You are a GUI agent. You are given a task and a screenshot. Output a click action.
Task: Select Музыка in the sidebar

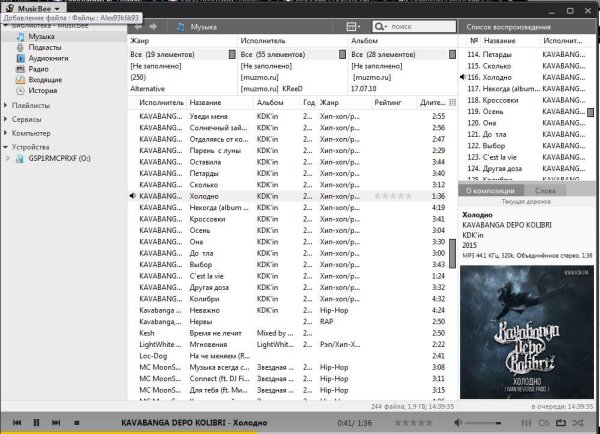(41, 36)
